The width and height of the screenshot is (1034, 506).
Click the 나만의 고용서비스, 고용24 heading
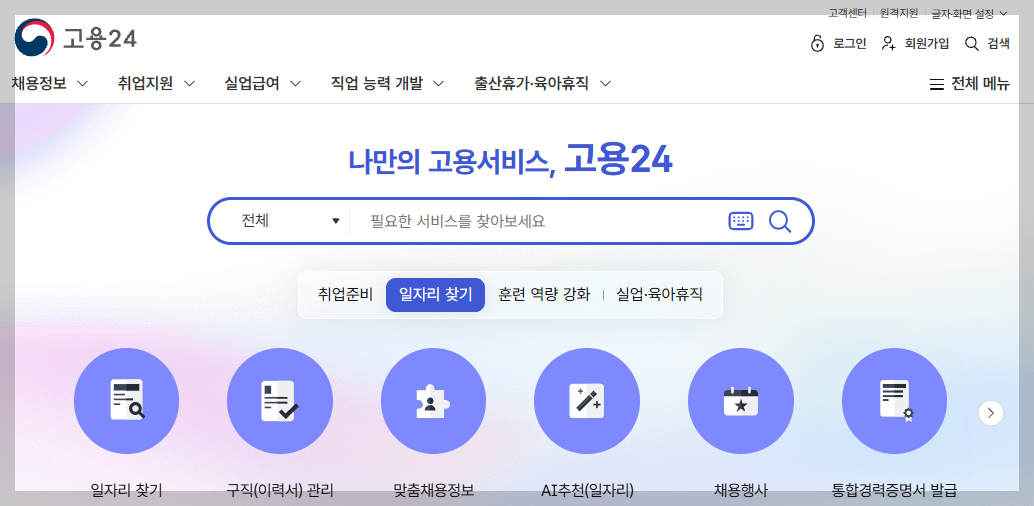(x=510, y=161)
